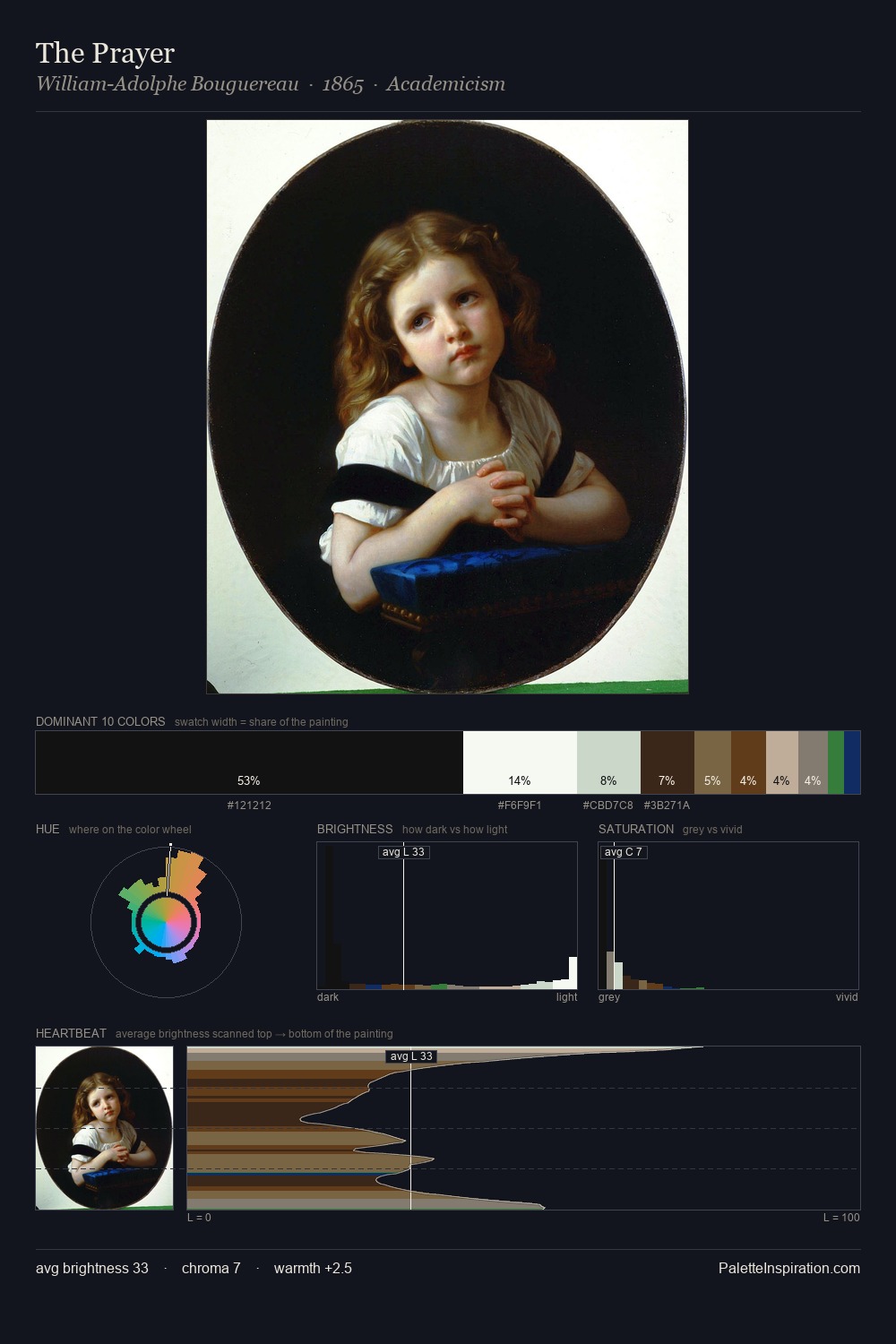Click the hex code #3B271A
This screenshot has width=896, height=1344.
tap(667, 806)
